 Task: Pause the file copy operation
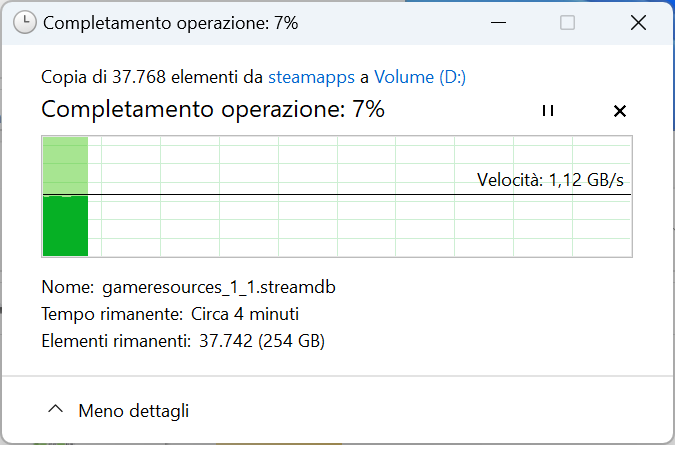click(547, 111)
